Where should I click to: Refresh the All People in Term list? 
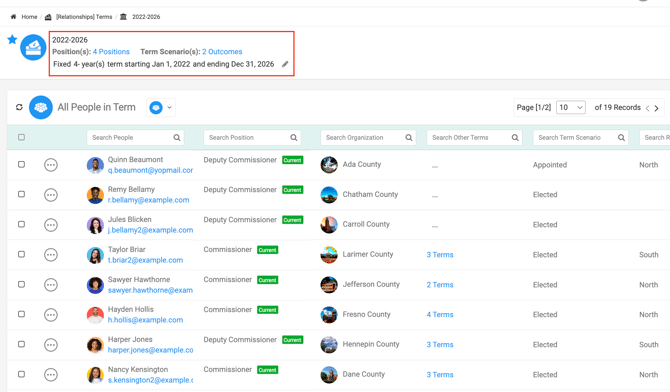(19, 107)
